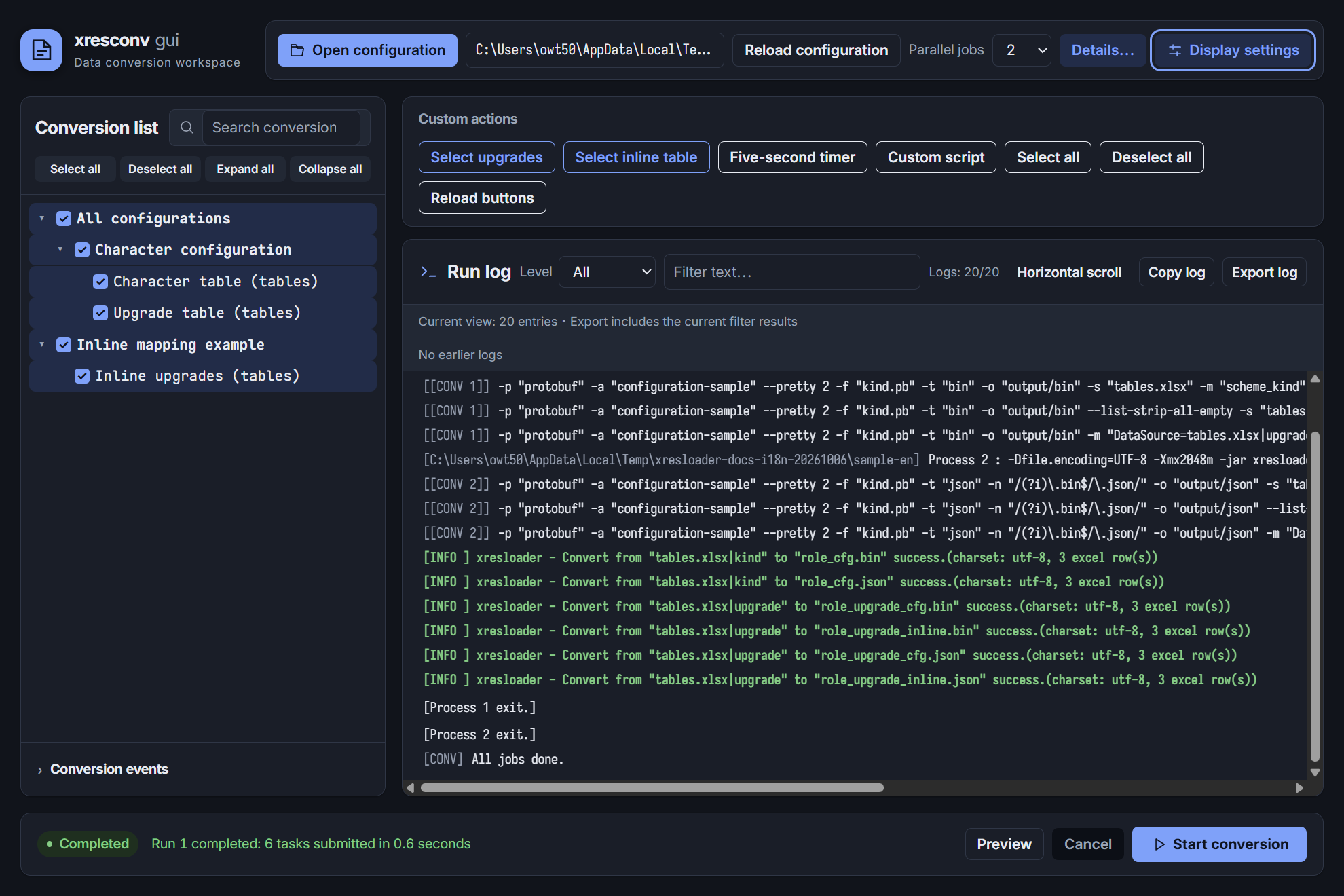Click the log horizontal scrollbar thumb
The width and height of the screenshot is (1344, 896).
(652, 788)
